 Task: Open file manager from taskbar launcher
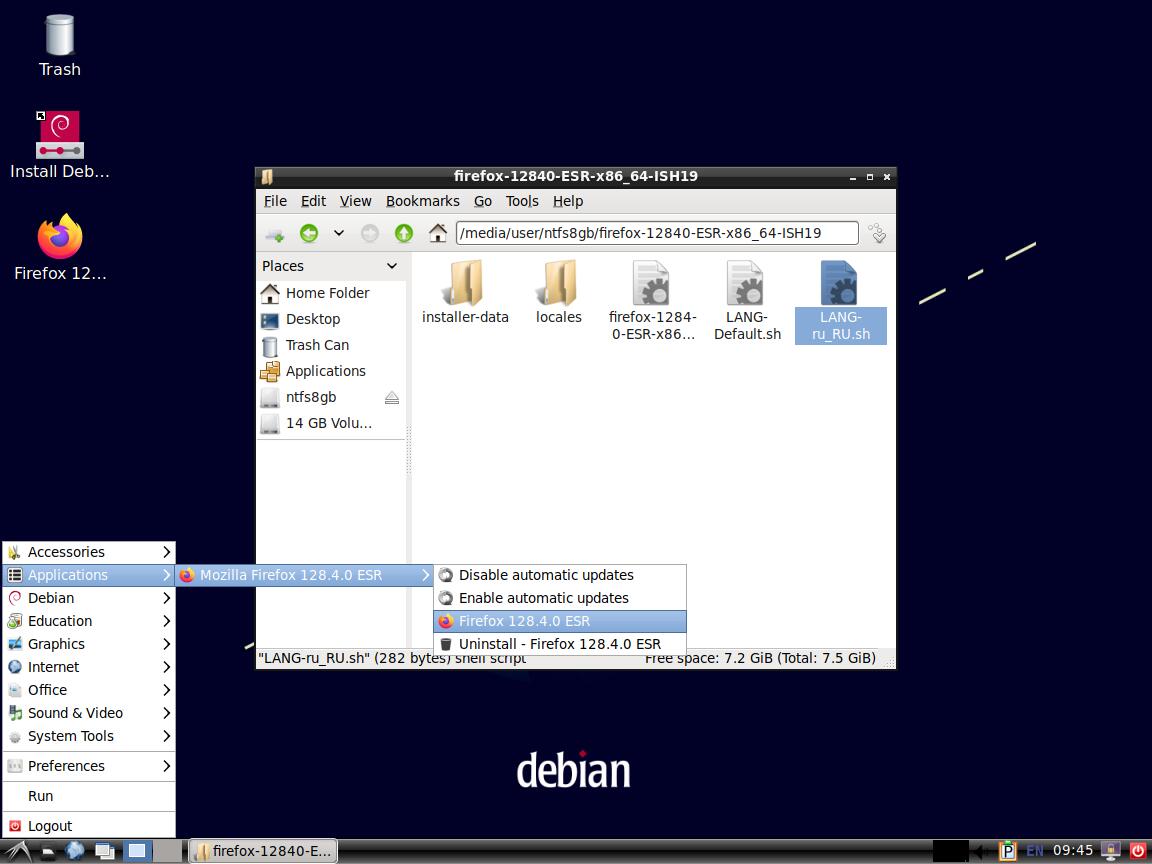[48, 852]
